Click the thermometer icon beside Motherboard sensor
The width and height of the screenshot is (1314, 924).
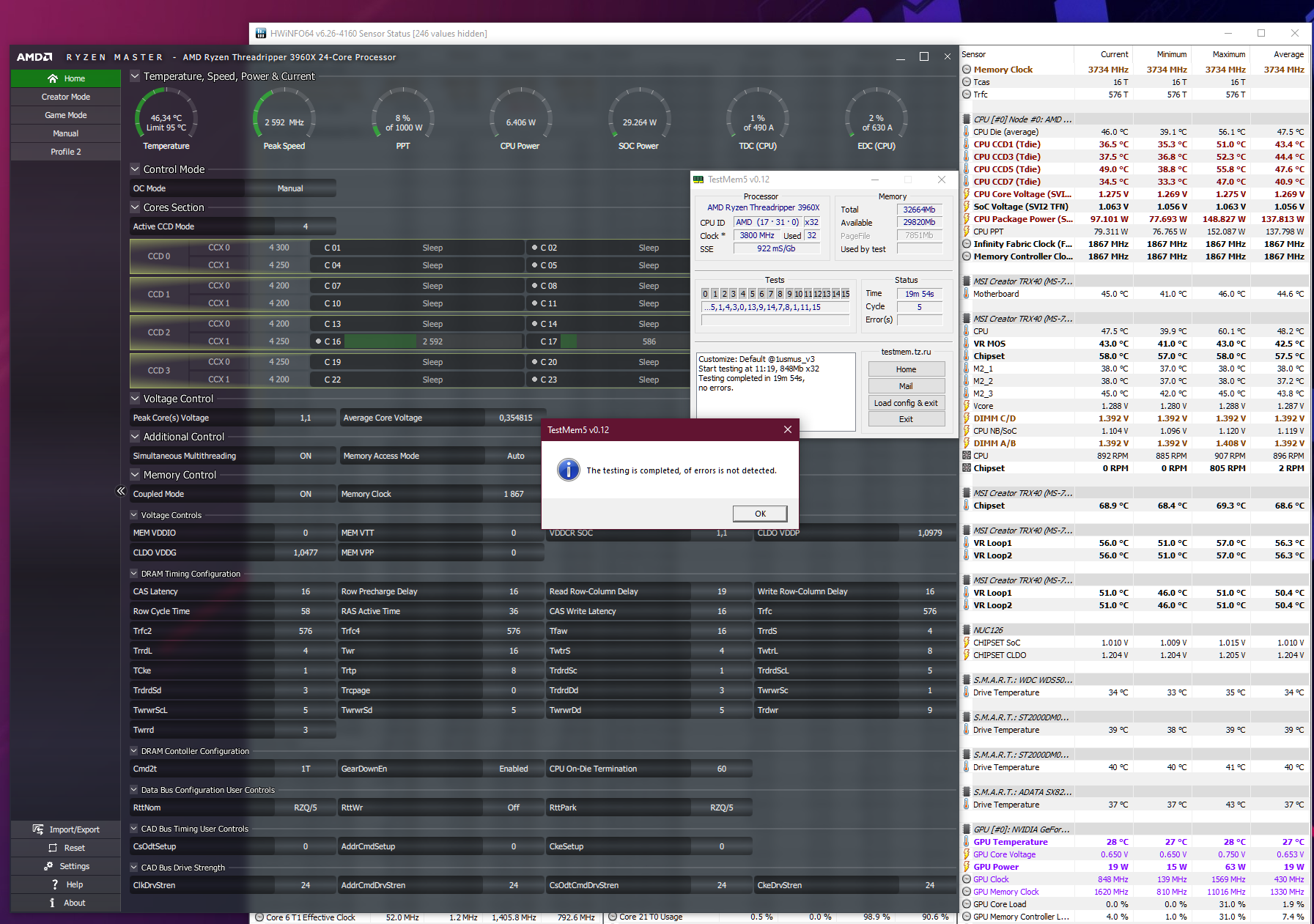click(967, 294)
